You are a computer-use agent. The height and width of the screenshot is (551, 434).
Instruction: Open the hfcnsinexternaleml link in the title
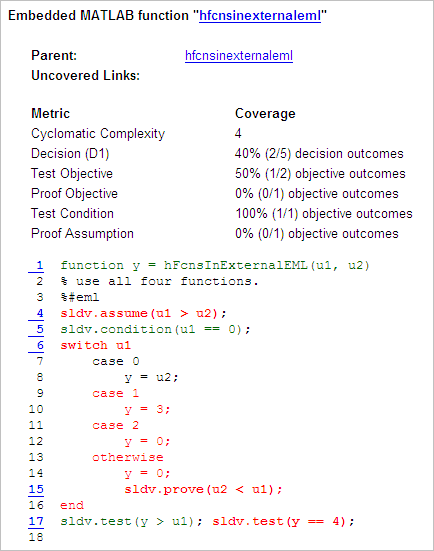click(x=260, y=16)
